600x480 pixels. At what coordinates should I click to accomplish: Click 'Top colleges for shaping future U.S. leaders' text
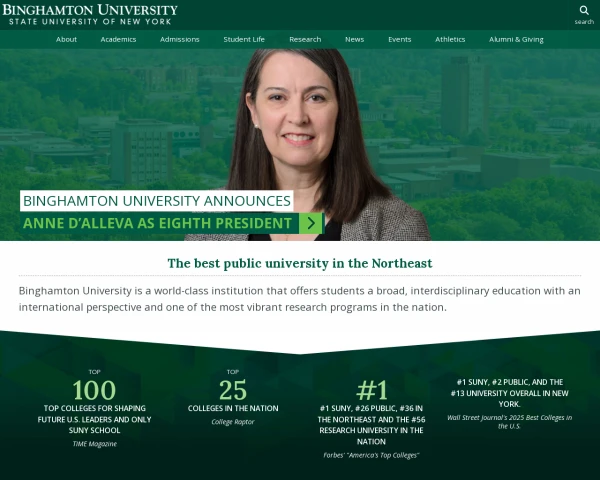point(95,419)
